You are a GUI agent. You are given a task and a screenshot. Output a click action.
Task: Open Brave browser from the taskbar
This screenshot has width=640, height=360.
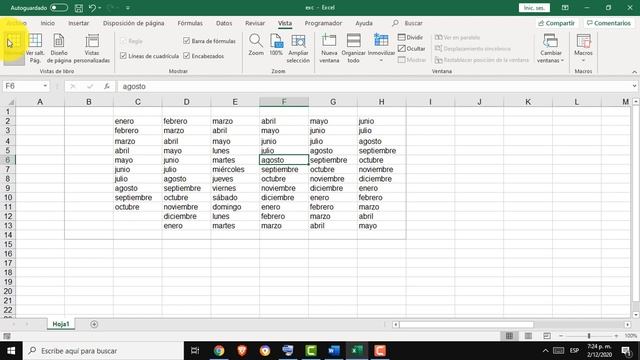[x=242, y=351]
